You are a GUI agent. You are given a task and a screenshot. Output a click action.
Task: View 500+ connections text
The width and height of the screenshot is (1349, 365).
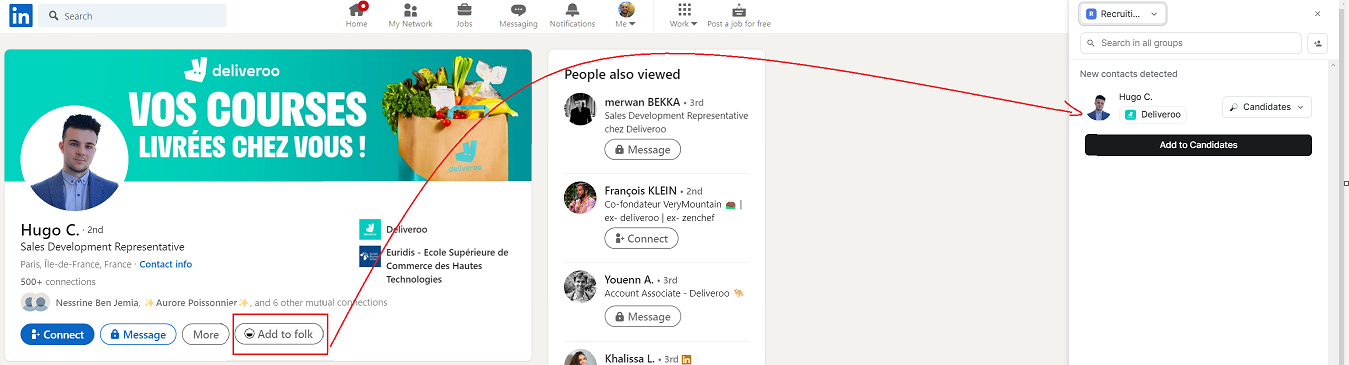click(x=58, y=282)
